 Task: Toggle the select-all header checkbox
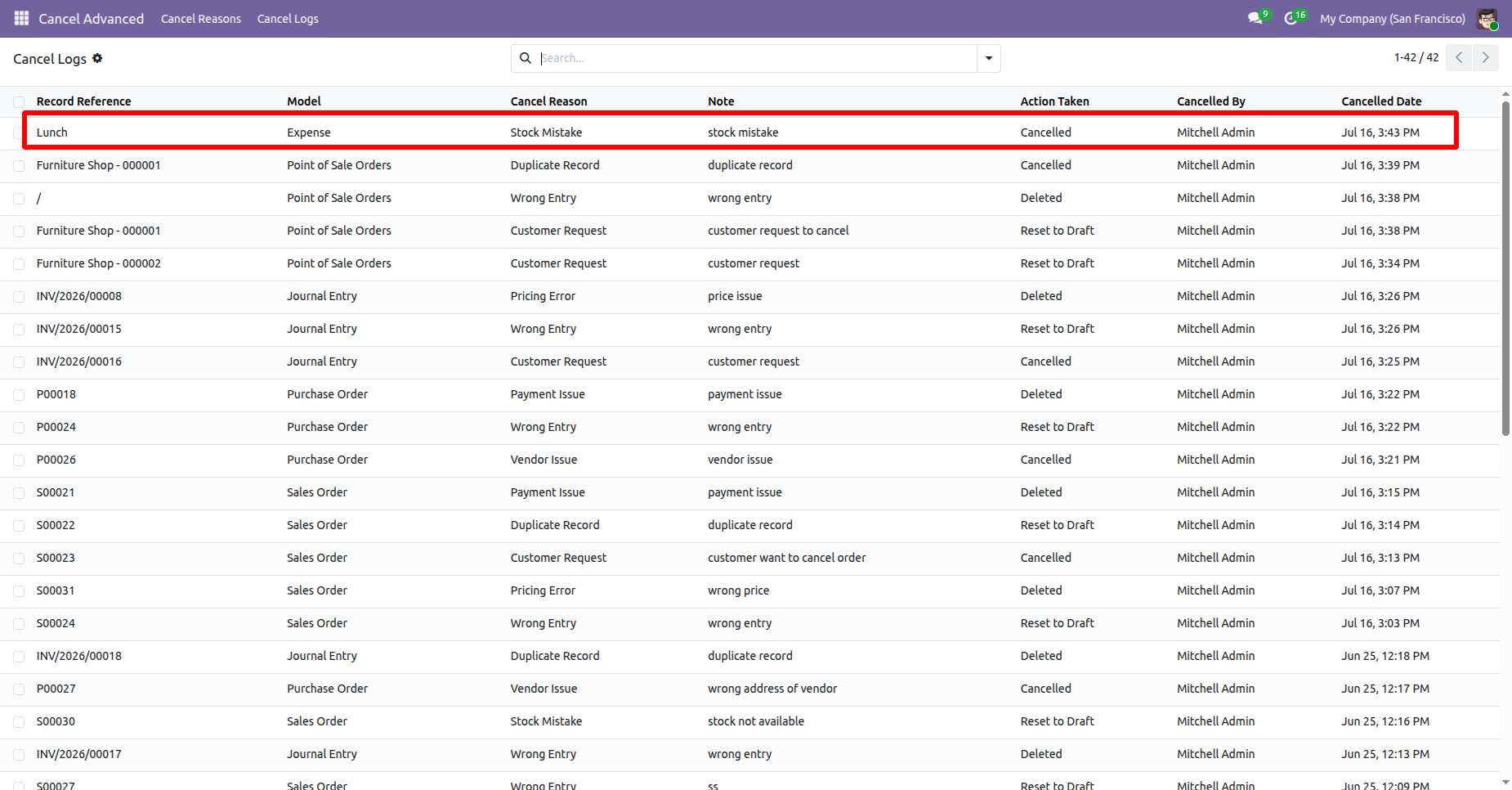pos(19,101)
